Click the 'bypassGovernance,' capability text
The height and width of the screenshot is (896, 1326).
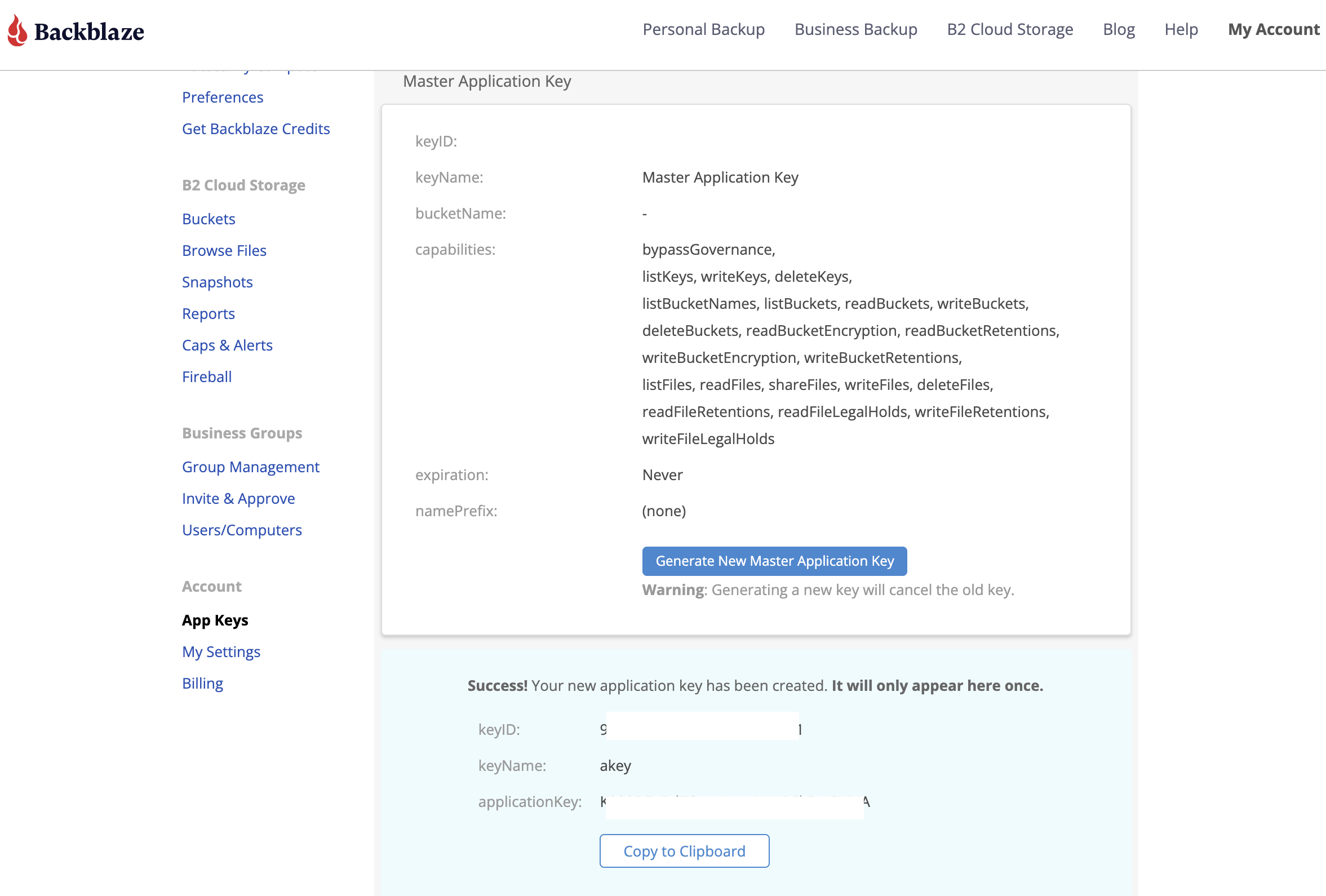pyautogui.click(x=708, y=250)
